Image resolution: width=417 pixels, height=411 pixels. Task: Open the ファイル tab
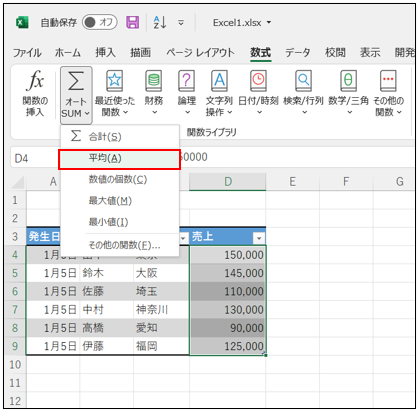(x=27, y=52)
